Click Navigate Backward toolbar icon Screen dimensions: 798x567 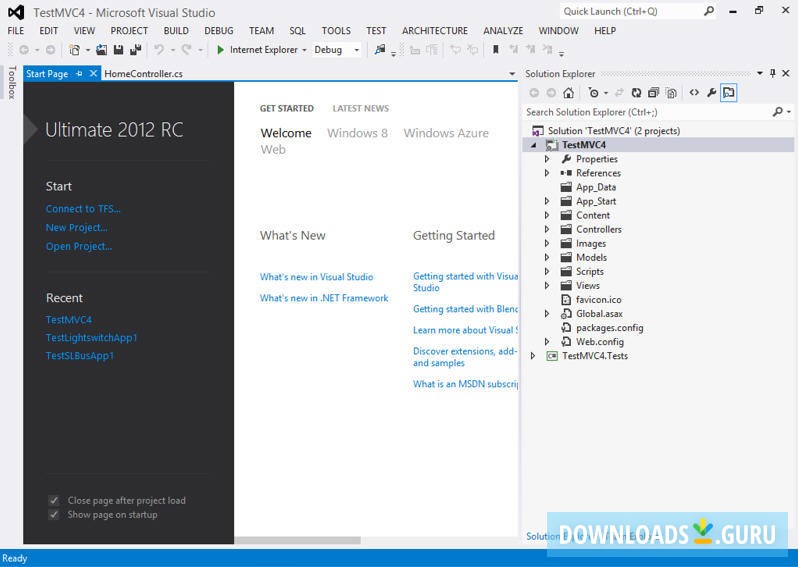tap(24, 50)
